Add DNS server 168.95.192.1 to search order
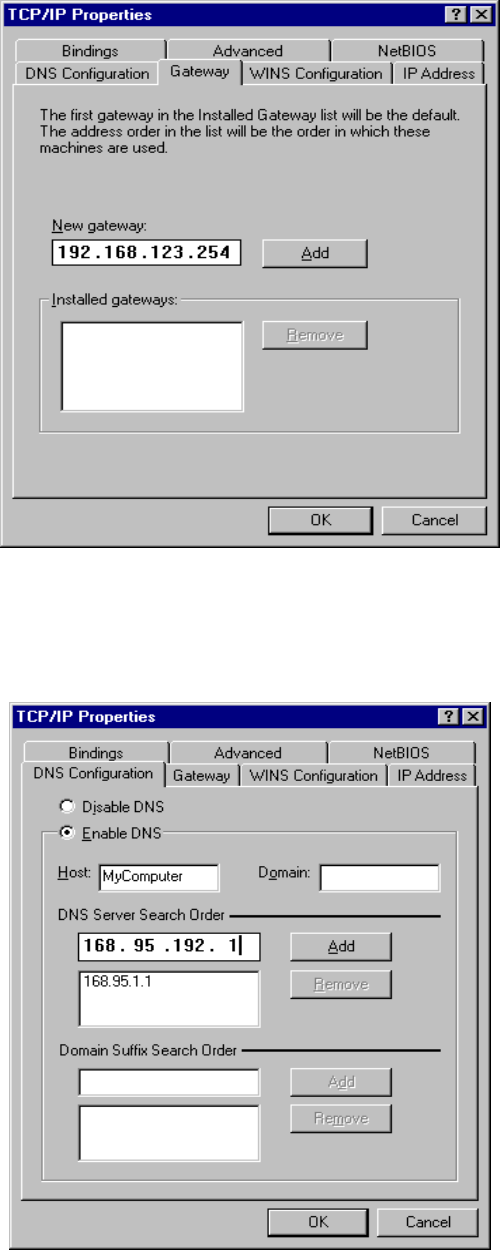500x1250 pixels. [x=341, y=946]
